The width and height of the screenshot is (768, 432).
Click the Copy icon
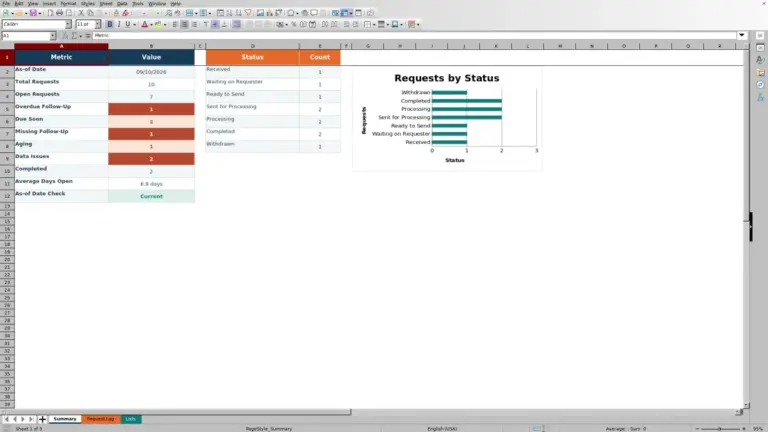[x=90, y=13]
